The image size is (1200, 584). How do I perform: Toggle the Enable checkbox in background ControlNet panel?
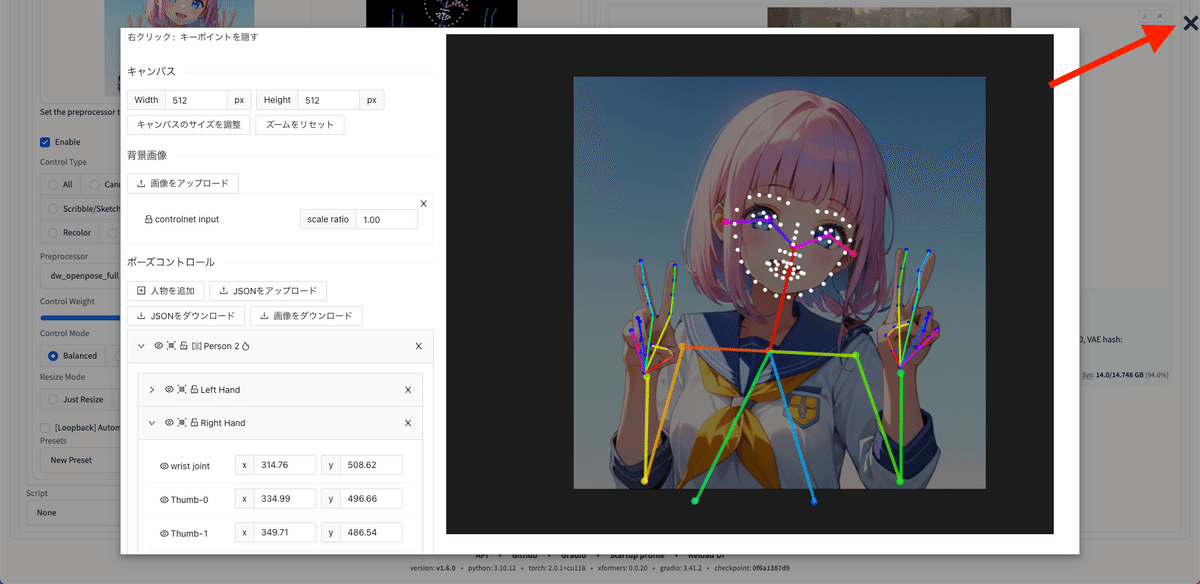coord(45,142)
